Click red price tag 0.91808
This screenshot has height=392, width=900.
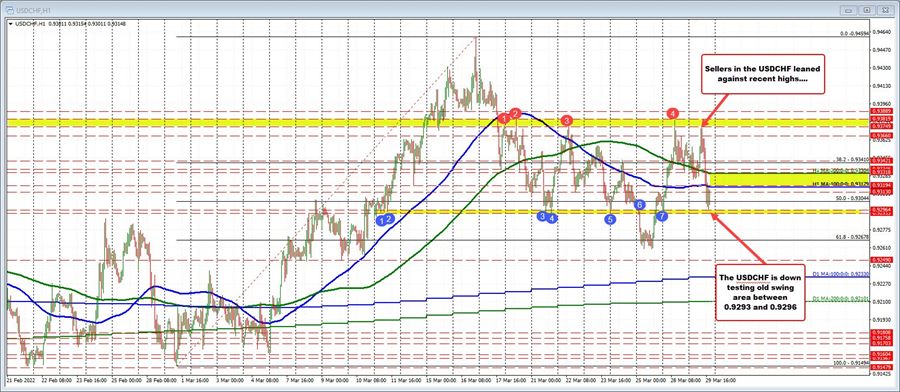[881, 332]
